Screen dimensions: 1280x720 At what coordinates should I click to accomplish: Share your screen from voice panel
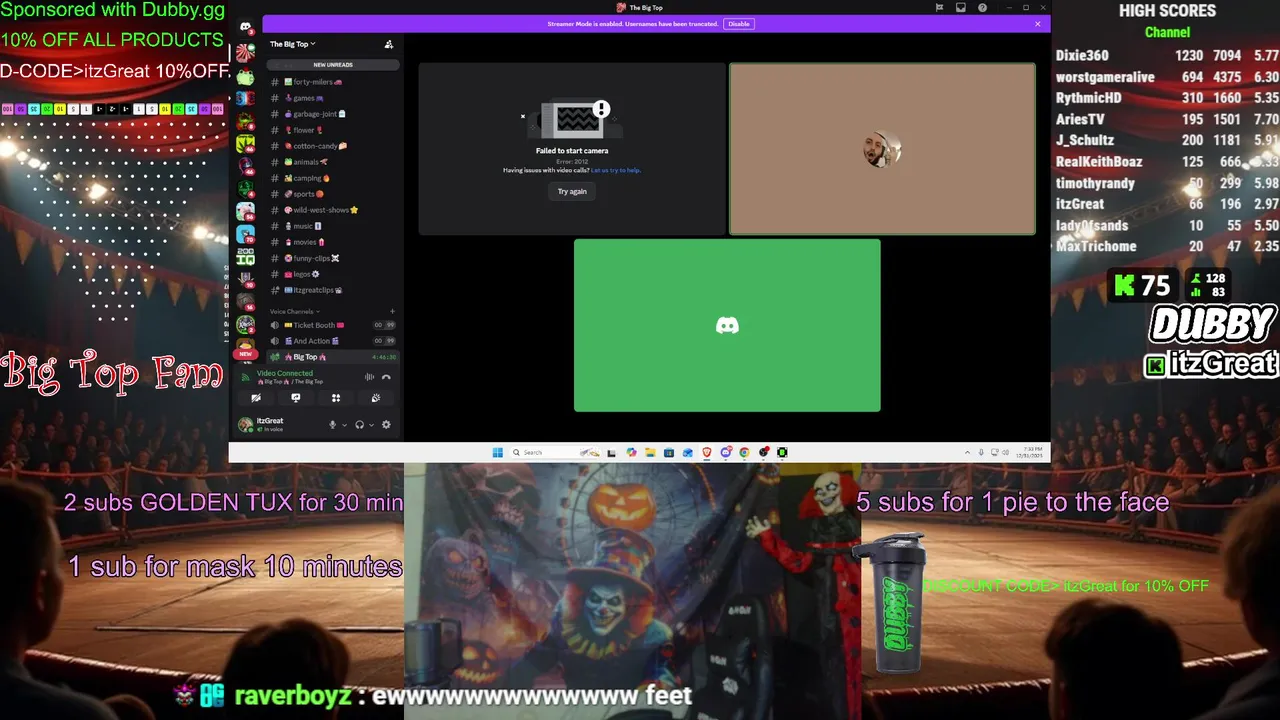point(296,398)
